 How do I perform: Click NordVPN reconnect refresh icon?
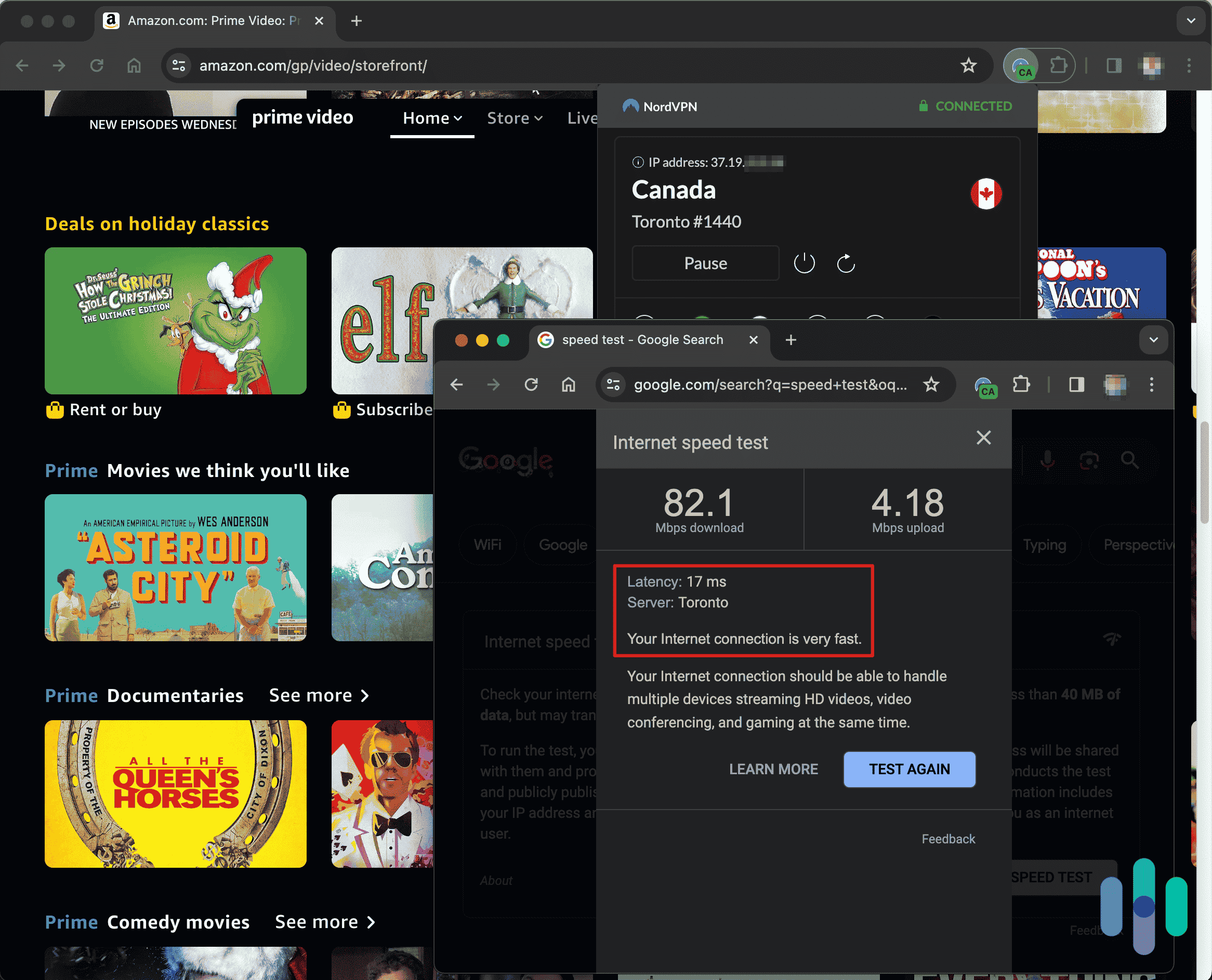(x=846, y=263)
